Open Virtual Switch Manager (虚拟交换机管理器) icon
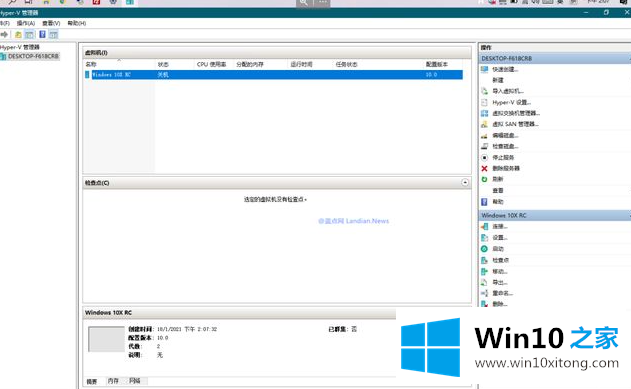Viewport: 631px width, 389px height. [x=485, y=113]
